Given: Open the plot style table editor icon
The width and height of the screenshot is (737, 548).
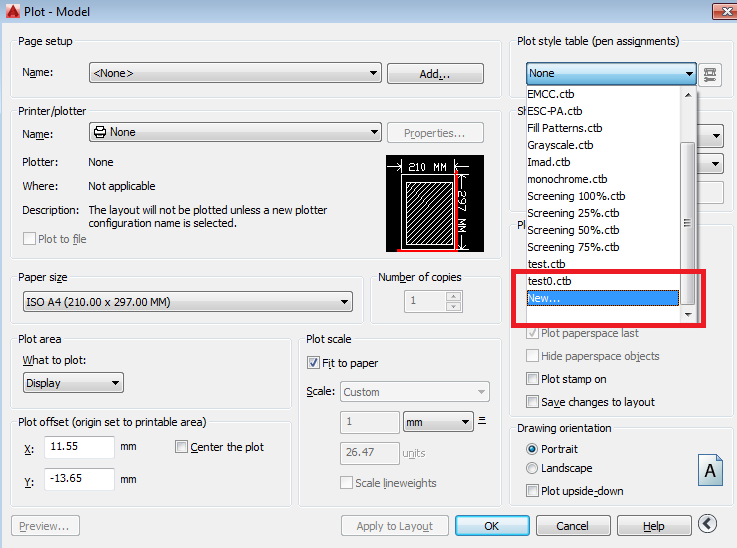Looking at the screenshot, I should [710, 74].
